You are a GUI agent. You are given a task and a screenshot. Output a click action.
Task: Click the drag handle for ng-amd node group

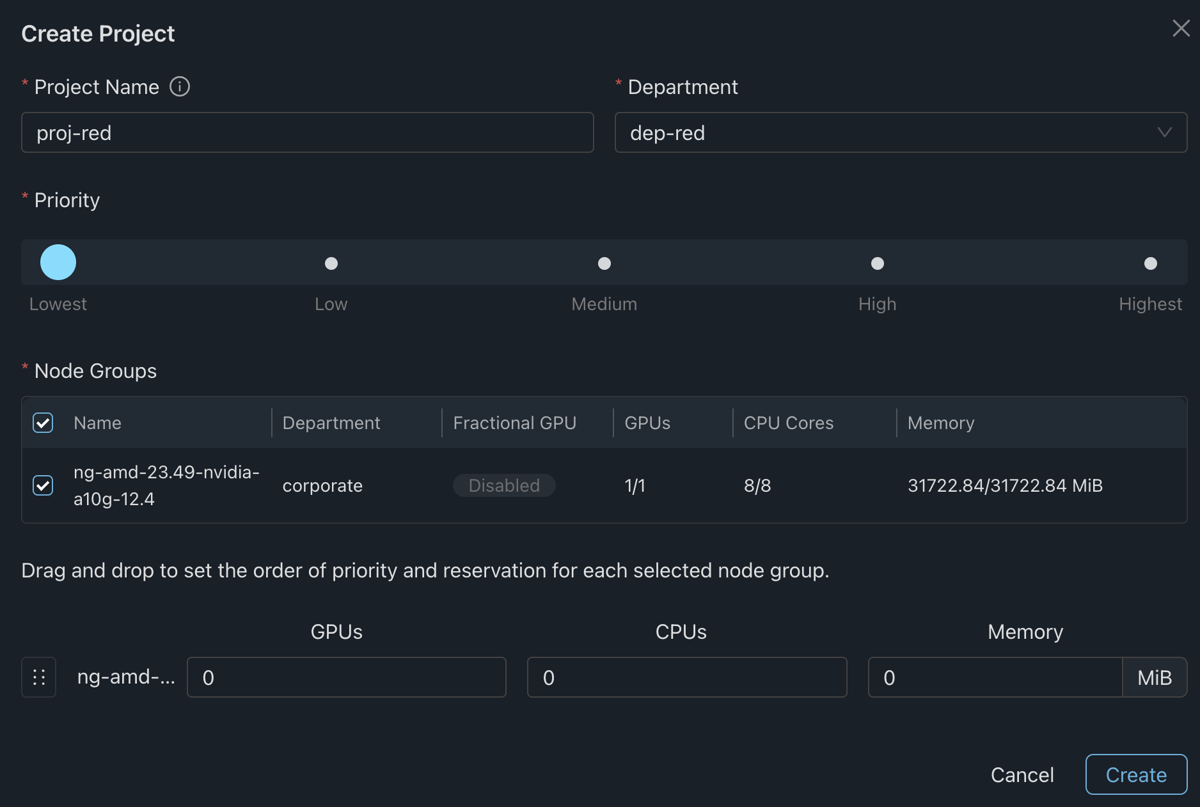[39, 677]
